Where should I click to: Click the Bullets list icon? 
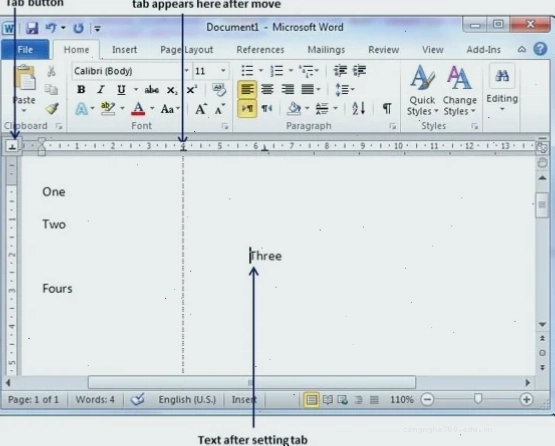(247, 70)
